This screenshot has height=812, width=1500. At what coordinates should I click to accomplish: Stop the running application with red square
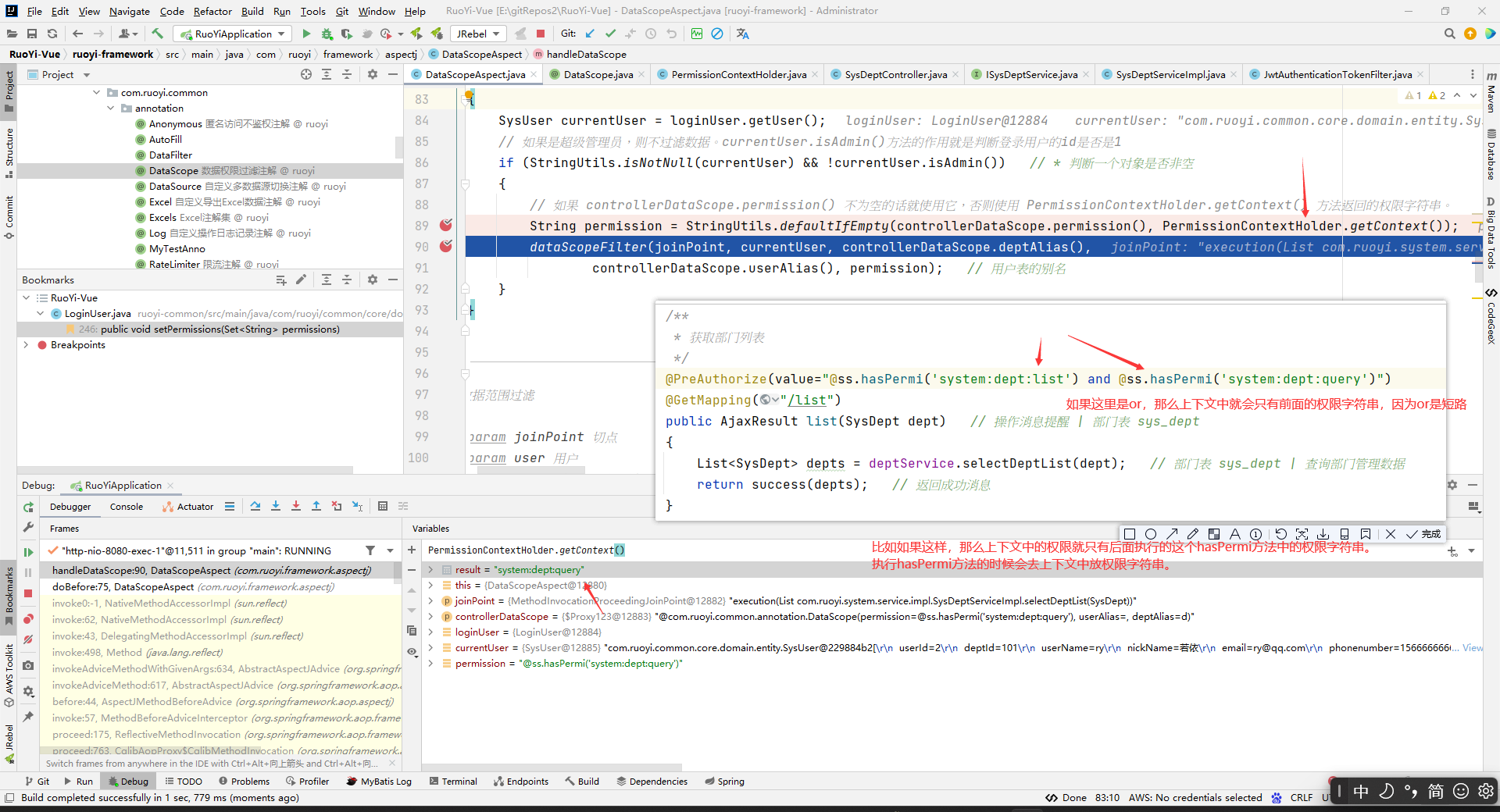(541, 34)
